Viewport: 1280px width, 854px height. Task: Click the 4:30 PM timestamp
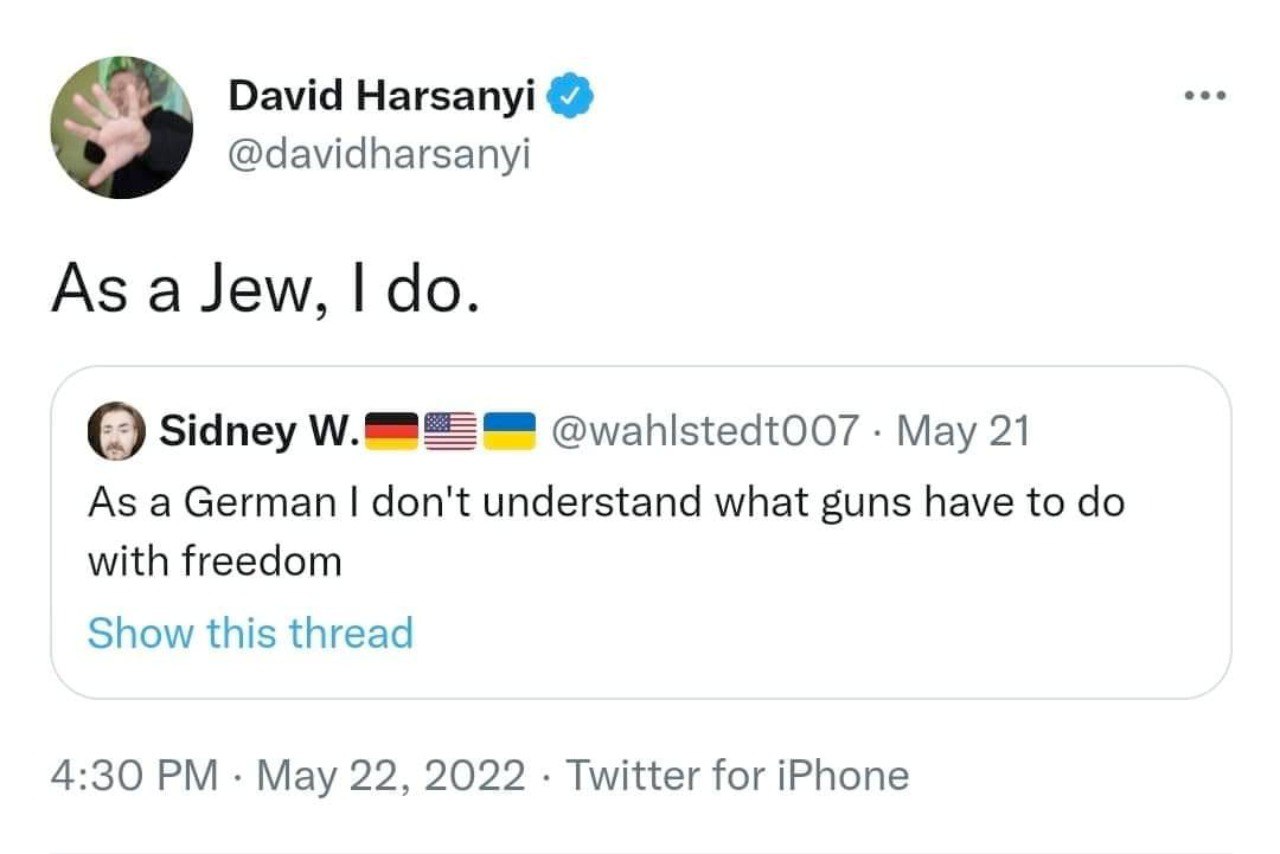tap(134, 775)
